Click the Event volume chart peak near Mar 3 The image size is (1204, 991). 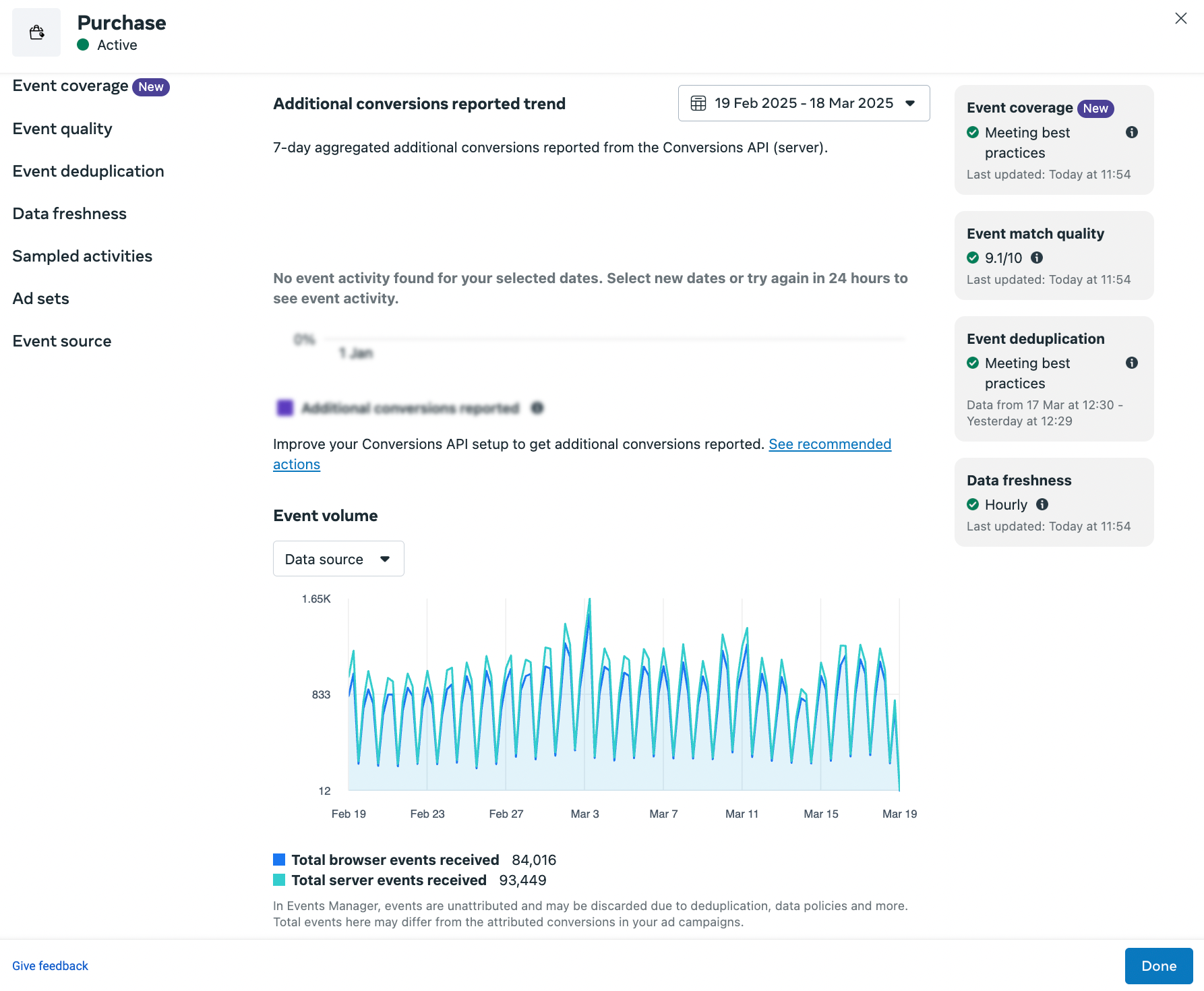click(x=589, y=600)
